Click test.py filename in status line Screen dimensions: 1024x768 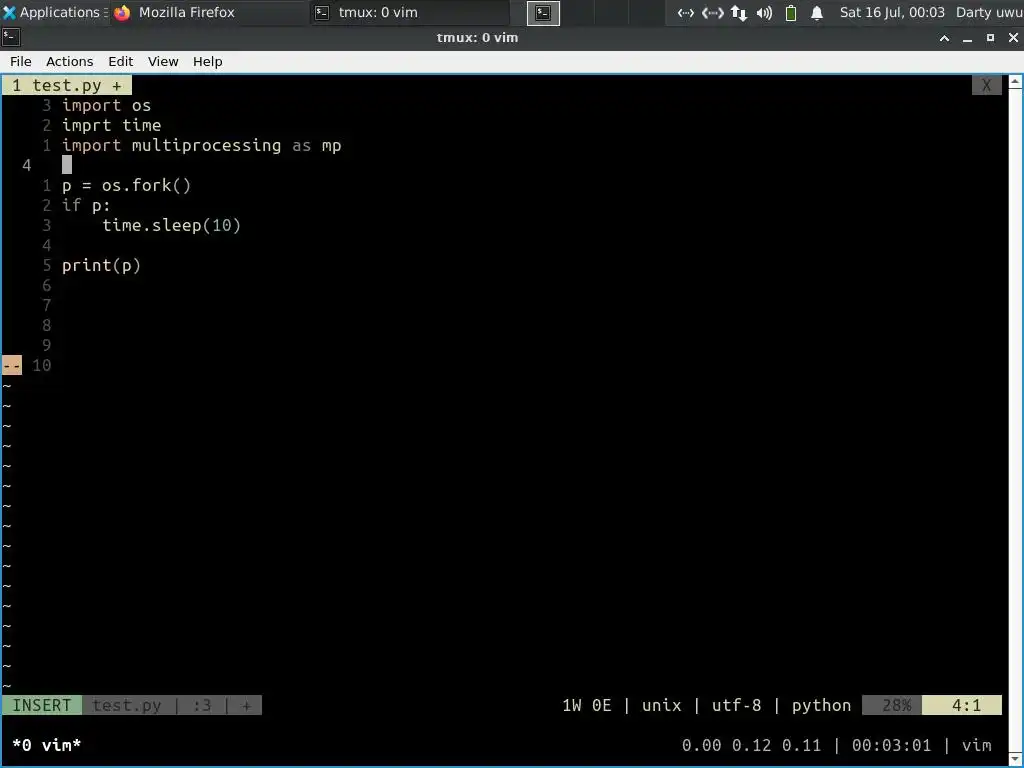pos(127,705)
